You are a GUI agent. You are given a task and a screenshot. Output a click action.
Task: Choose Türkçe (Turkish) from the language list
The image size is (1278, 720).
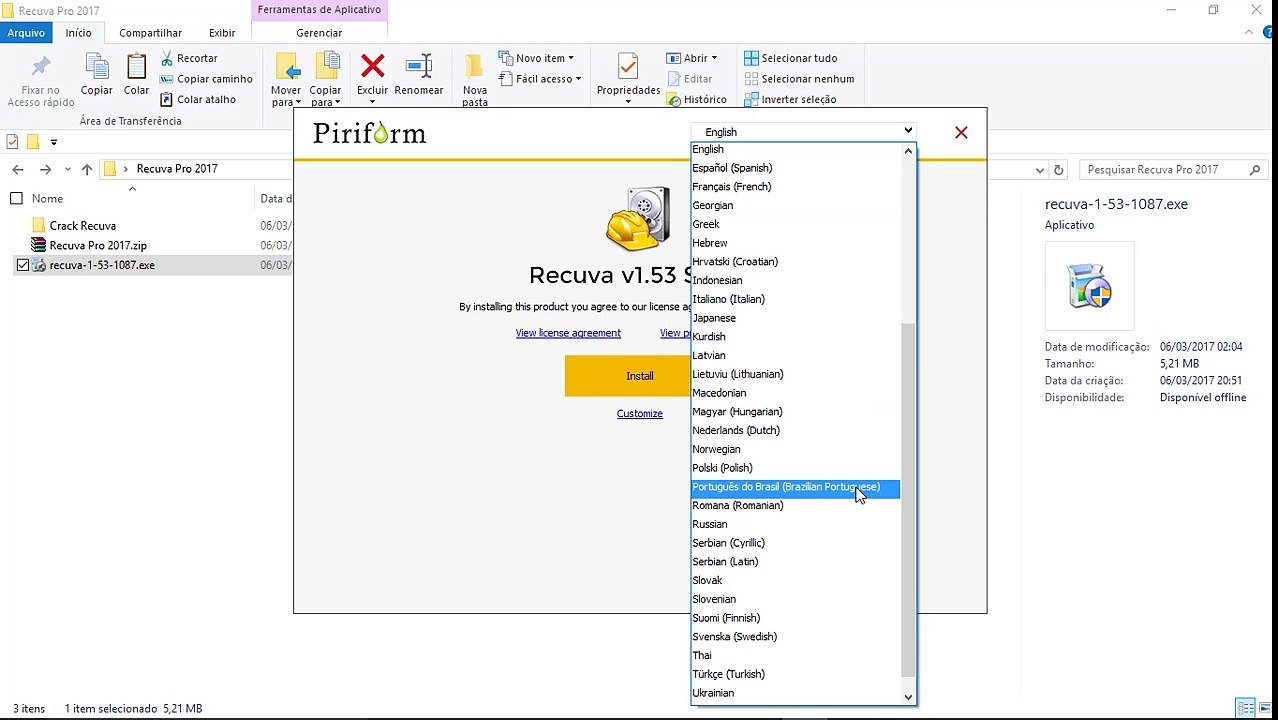pyautogui.click(x=728, y=674)
